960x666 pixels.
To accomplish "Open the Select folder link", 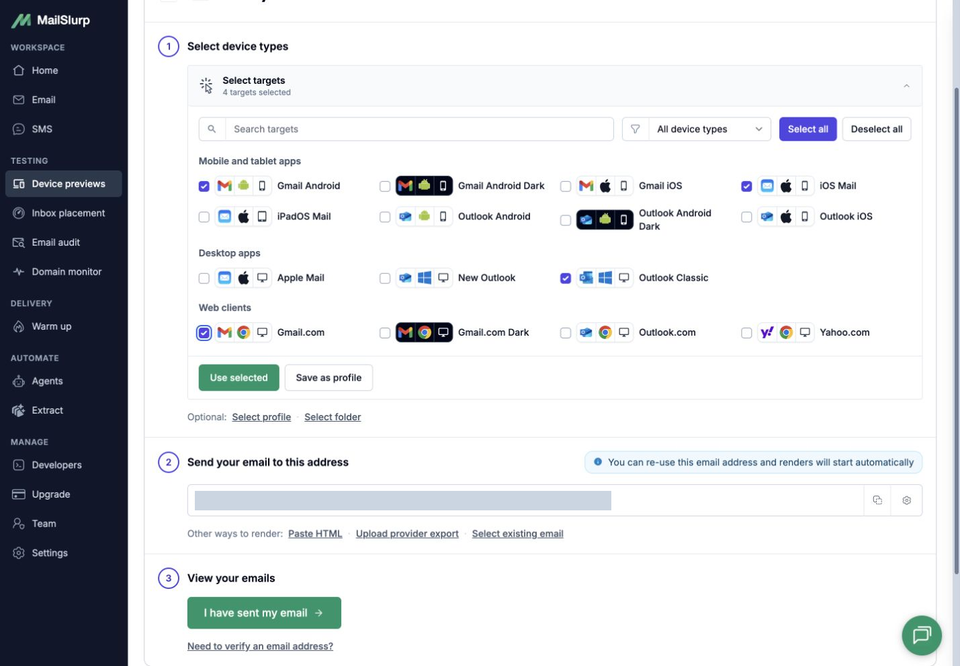I will click(x=332, y=417).
